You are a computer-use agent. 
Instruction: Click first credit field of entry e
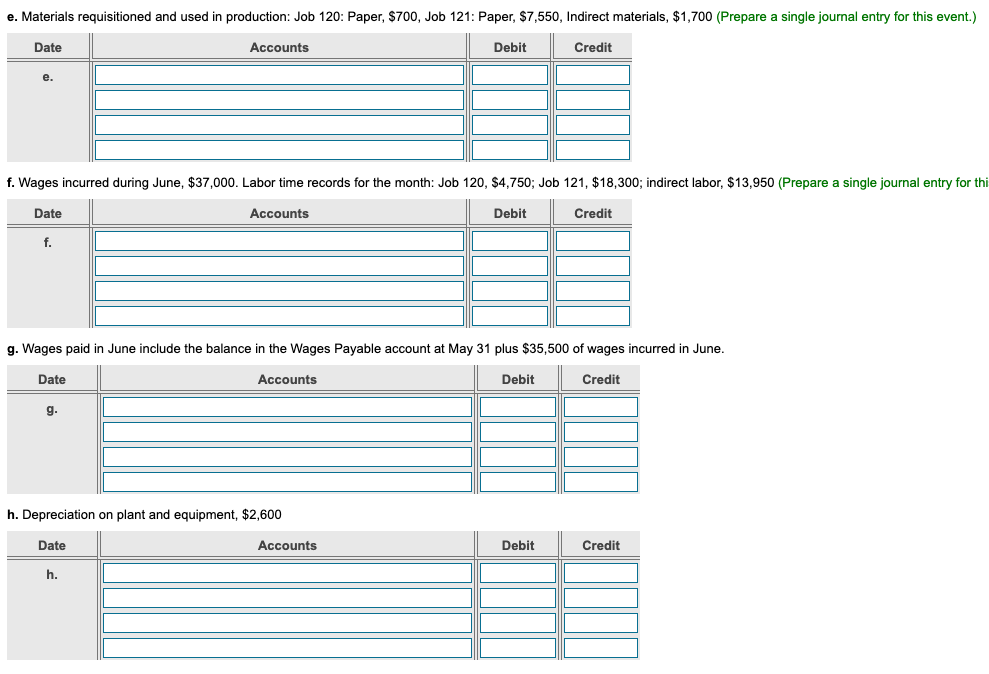click(x=593, y=75)
